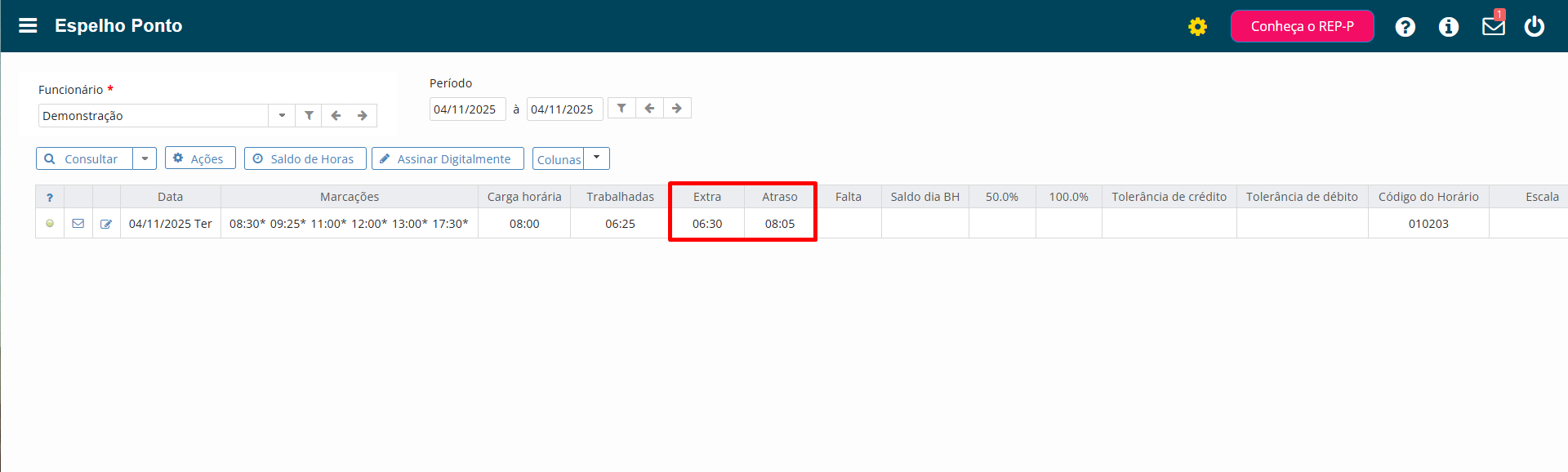Click the 100.0% column header

1069,197
